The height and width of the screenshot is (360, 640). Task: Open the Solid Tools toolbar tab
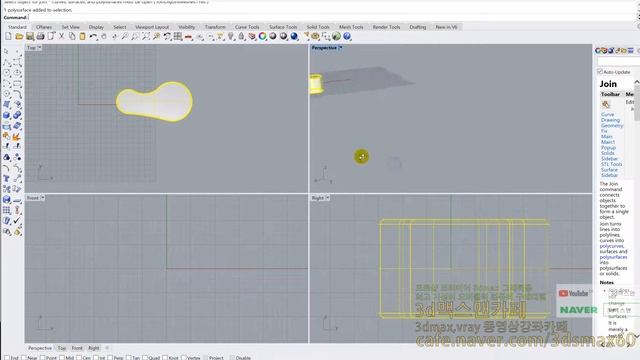[x=318, y=27]
